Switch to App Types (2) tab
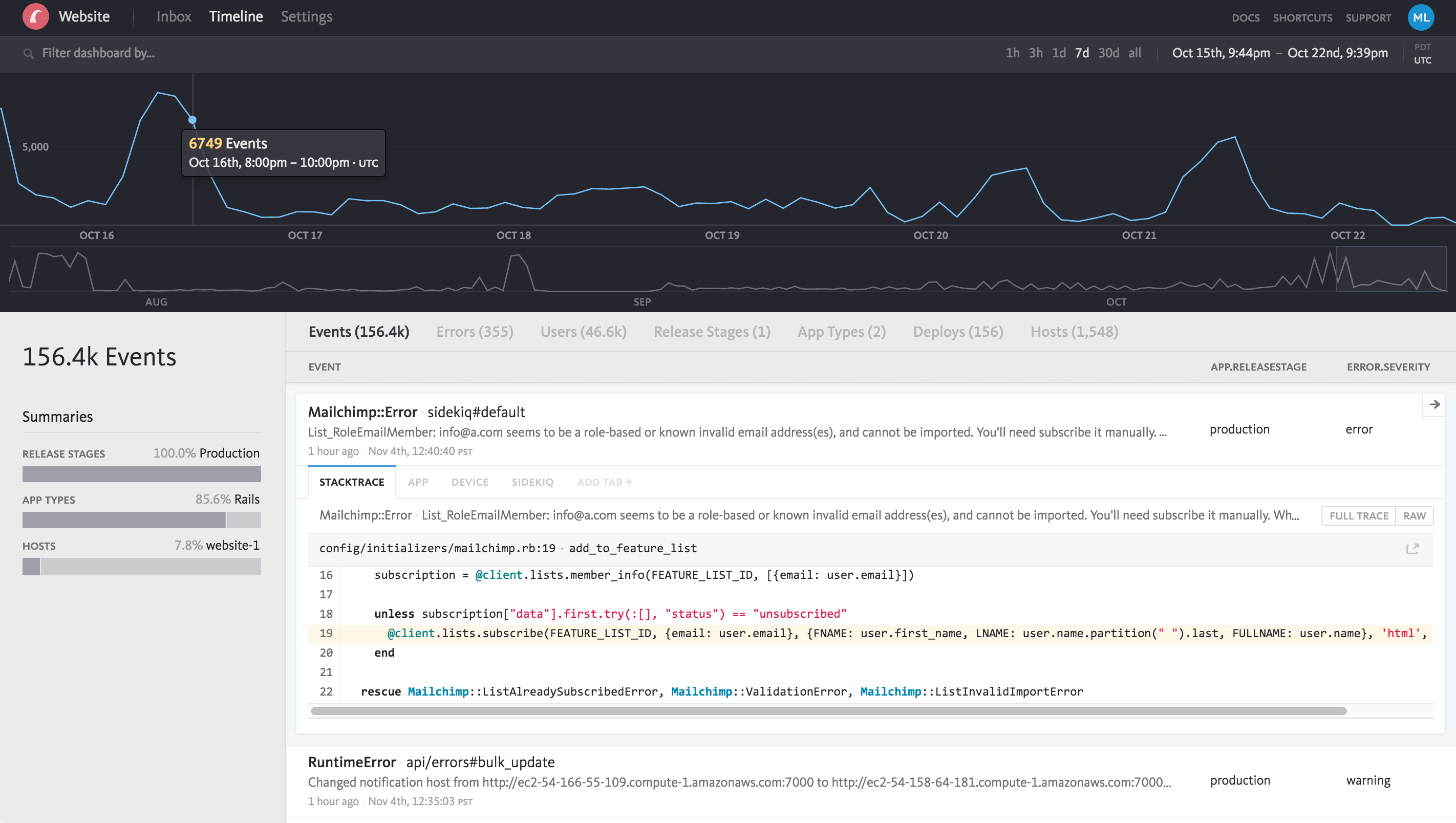1456x823 pixels. (841, 332)
